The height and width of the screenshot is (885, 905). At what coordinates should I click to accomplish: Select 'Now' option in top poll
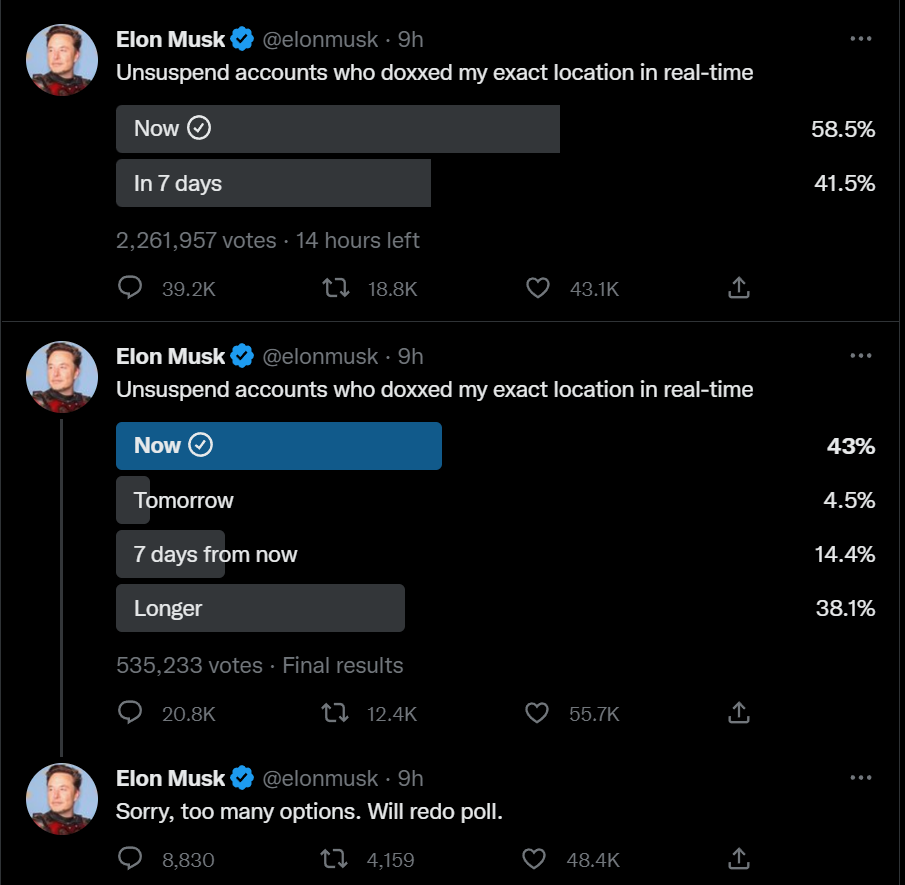337,129
